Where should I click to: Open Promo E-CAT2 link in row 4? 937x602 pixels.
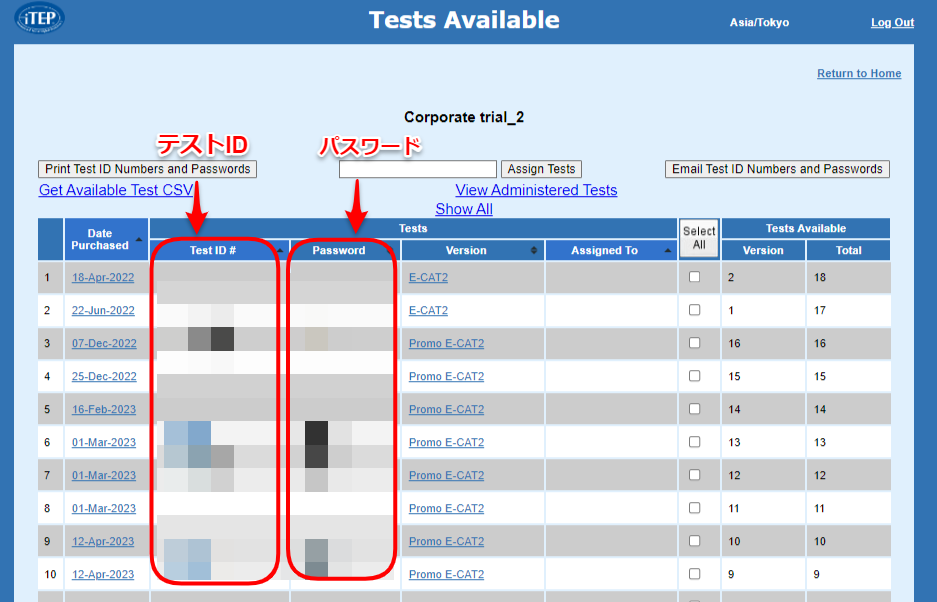coord(446,376)
